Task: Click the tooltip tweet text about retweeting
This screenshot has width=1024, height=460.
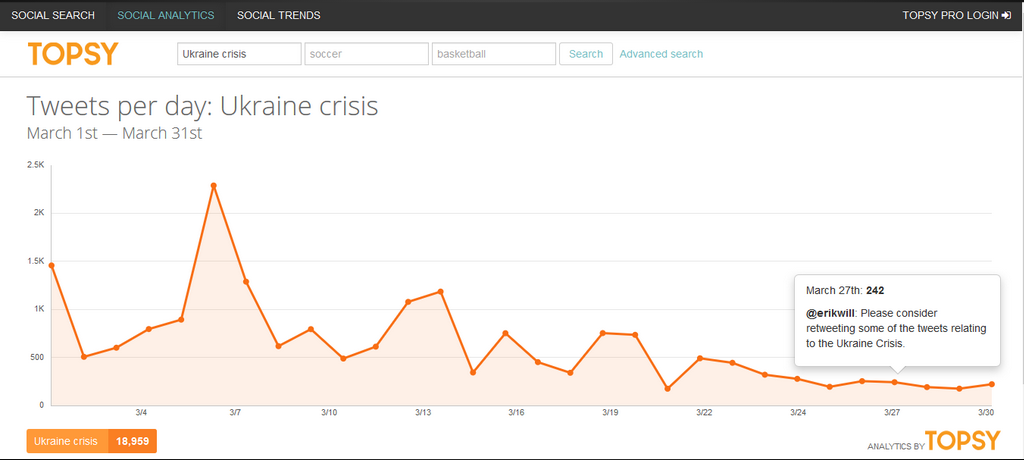Action: [x=896, y=328]
